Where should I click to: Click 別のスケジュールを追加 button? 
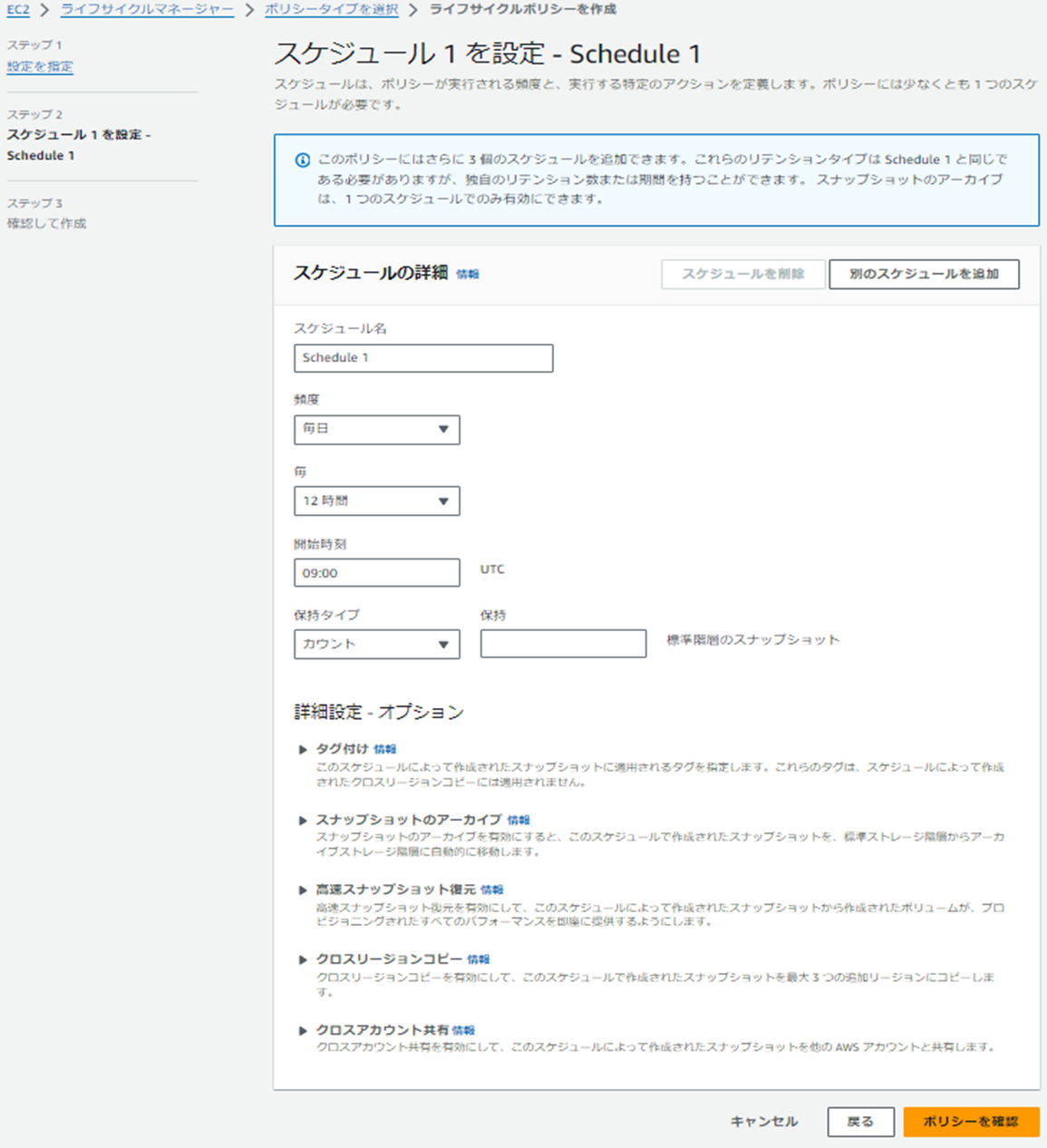pyautogui.click(x=924, y=274)
